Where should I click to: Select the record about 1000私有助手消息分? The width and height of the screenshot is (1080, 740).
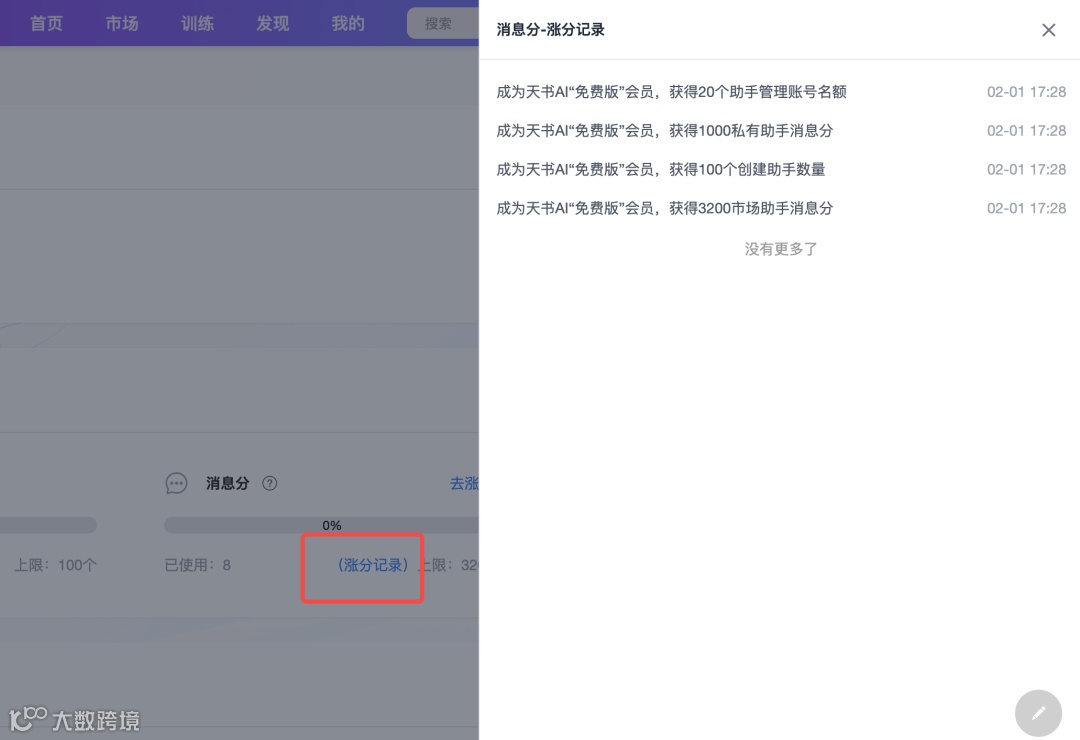(x=781, y=130)
